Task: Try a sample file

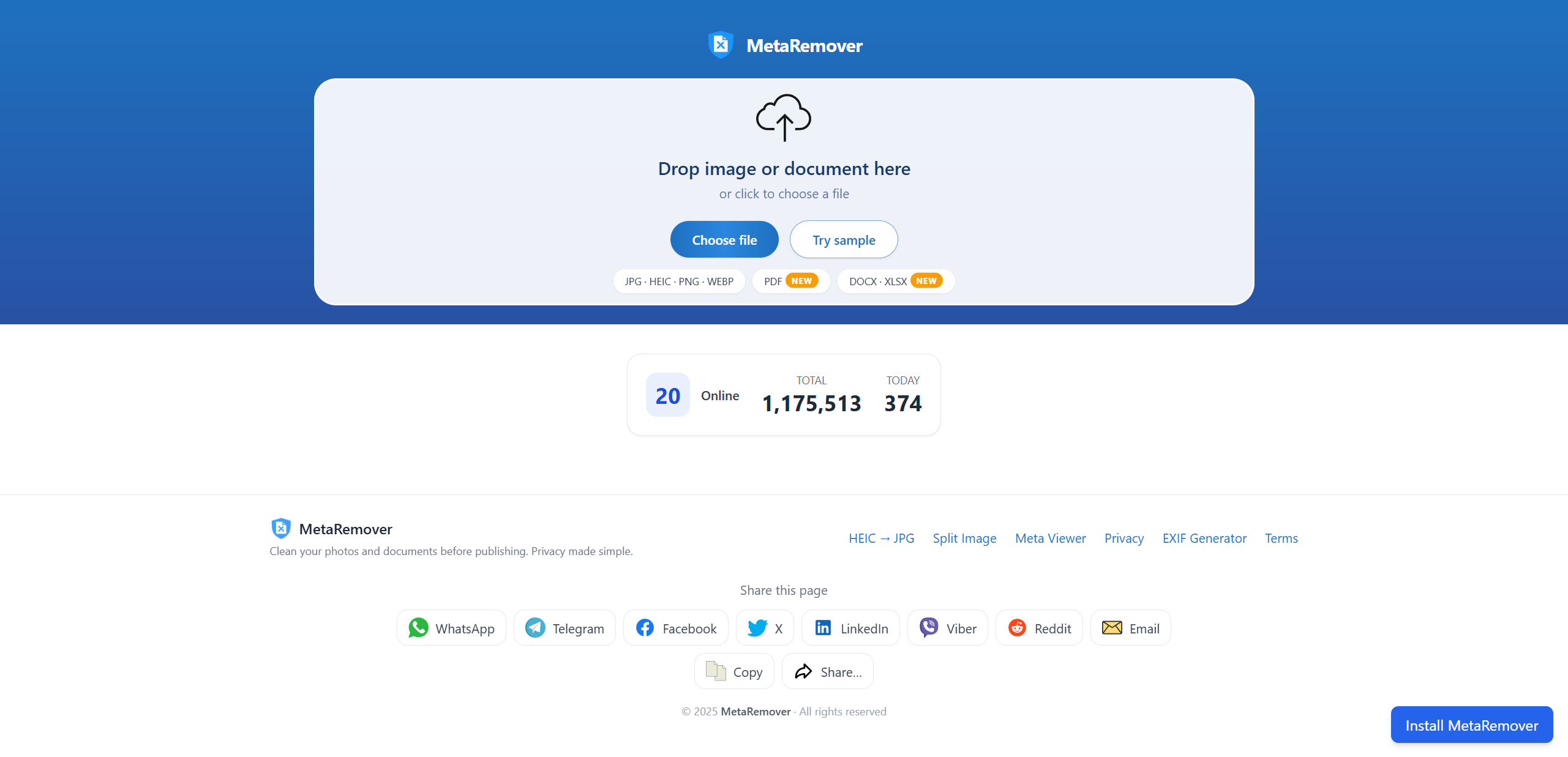Action: (x=843, y=239)
